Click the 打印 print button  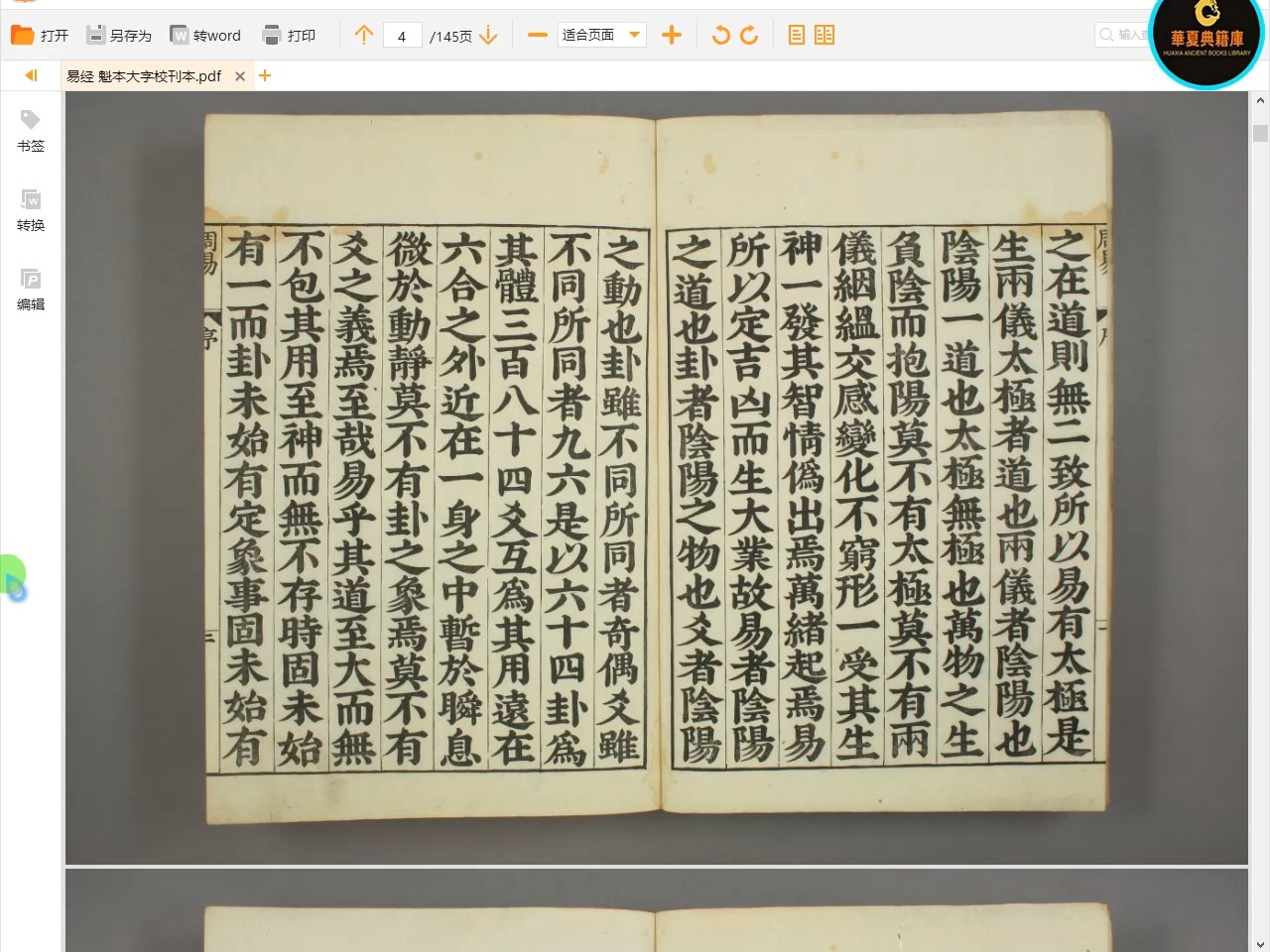(x=289, y=36)
